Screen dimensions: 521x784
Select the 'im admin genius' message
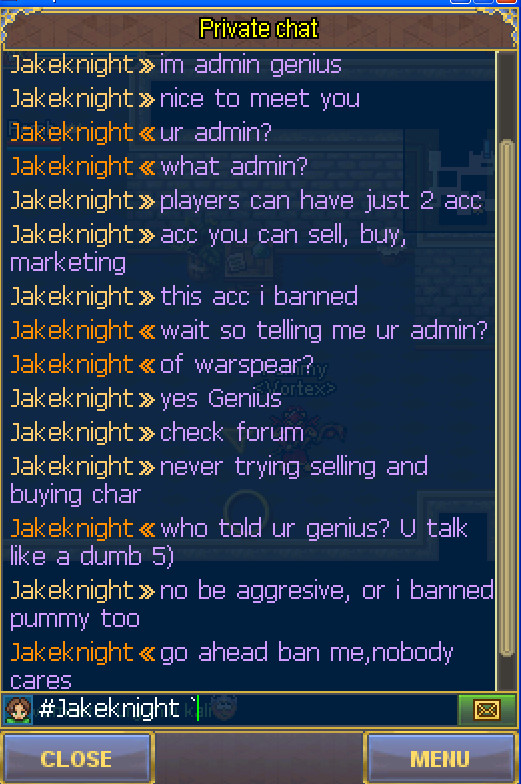176,65
